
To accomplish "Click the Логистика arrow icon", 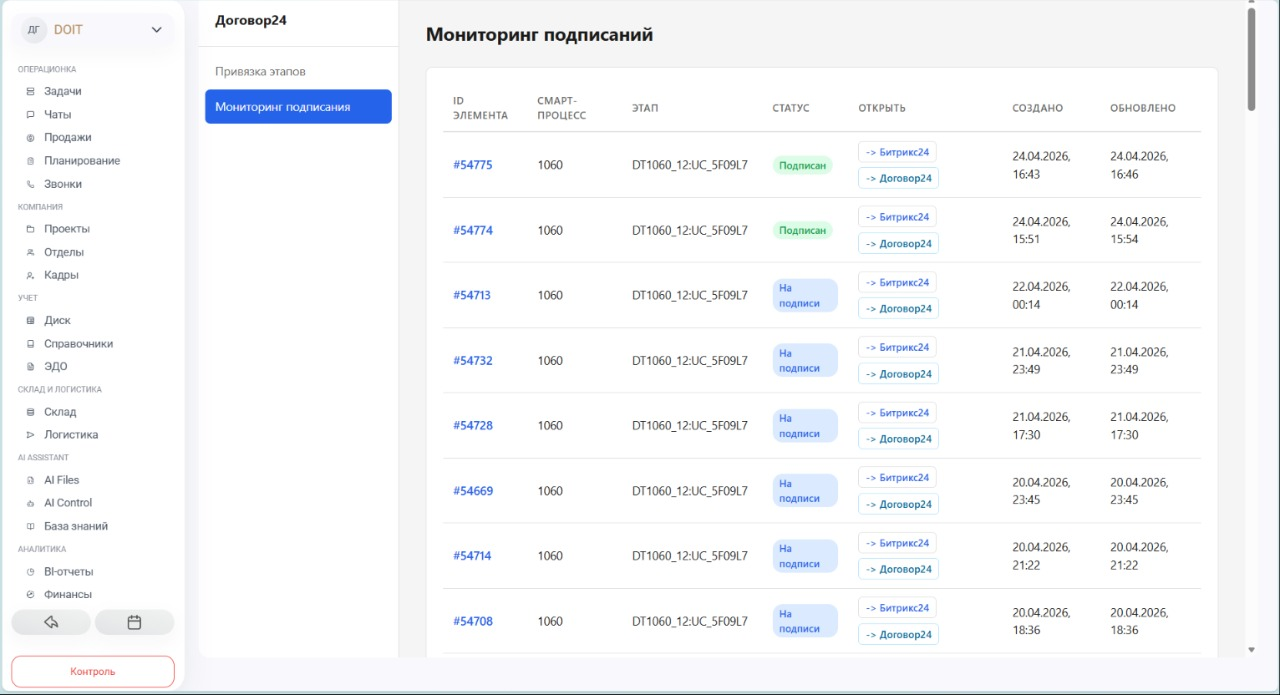I will click(30, 435).
